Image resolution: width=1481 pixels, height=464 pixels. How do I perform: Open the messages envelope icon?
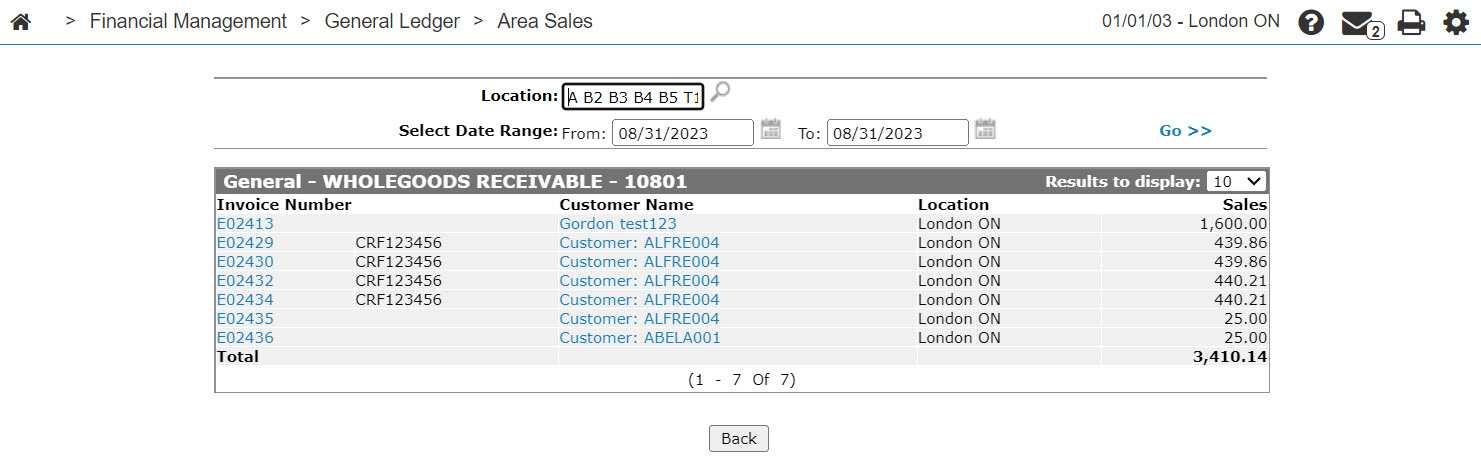coord(1361,23)
